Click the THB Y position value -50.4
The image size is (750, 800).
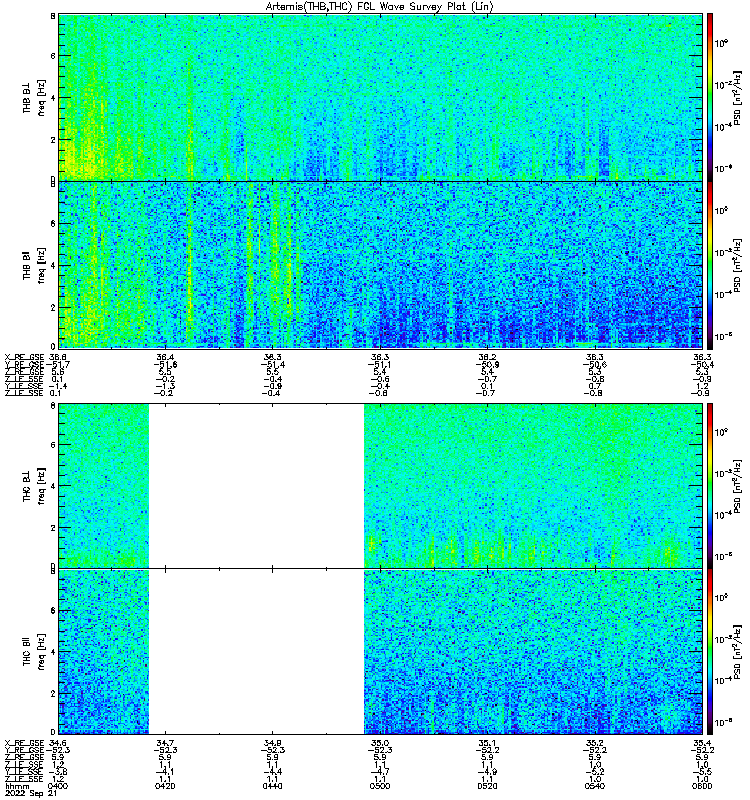pyautogui.click(x=702, y=364)
